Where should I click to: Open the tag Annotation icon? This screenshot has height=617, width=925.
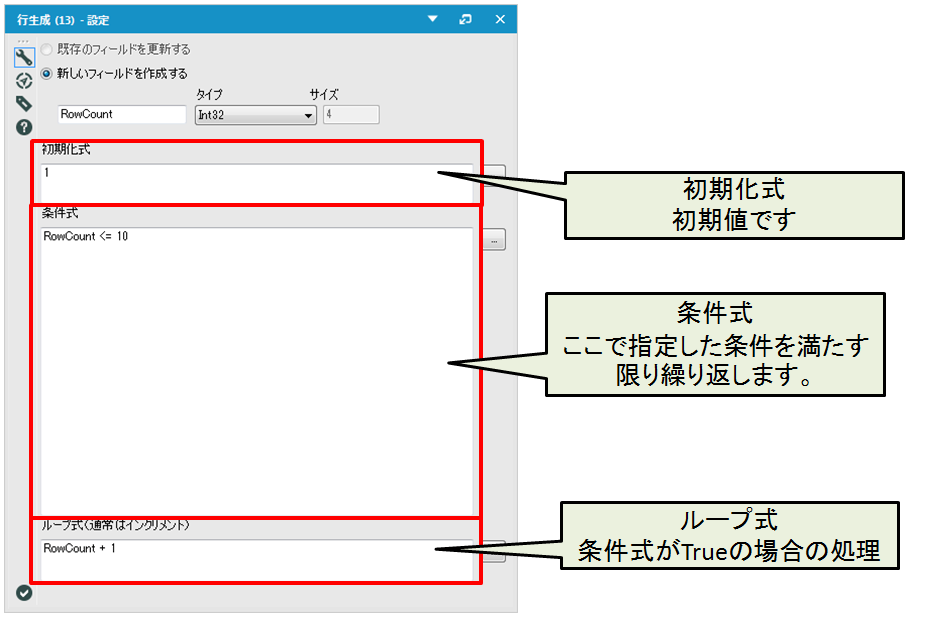coord(24,104)
